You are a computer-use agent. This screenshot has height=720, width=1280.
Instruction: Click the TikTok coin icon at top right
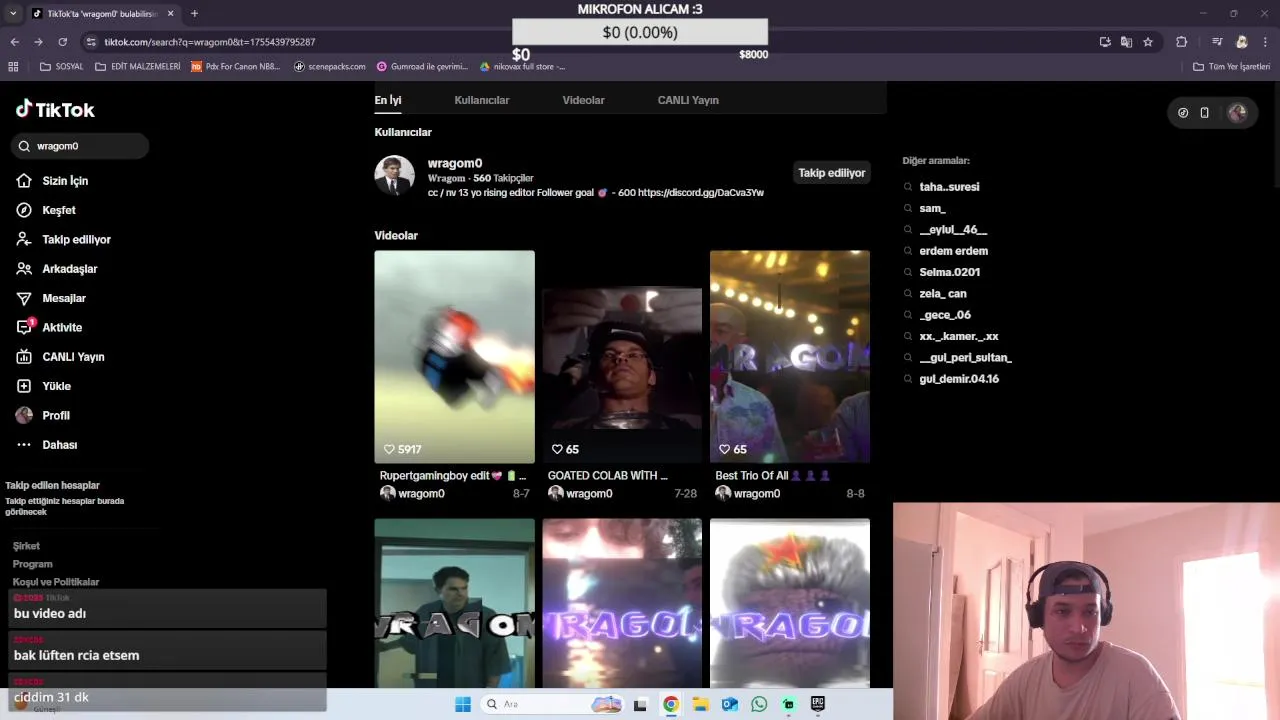[x=1183, y=113]
